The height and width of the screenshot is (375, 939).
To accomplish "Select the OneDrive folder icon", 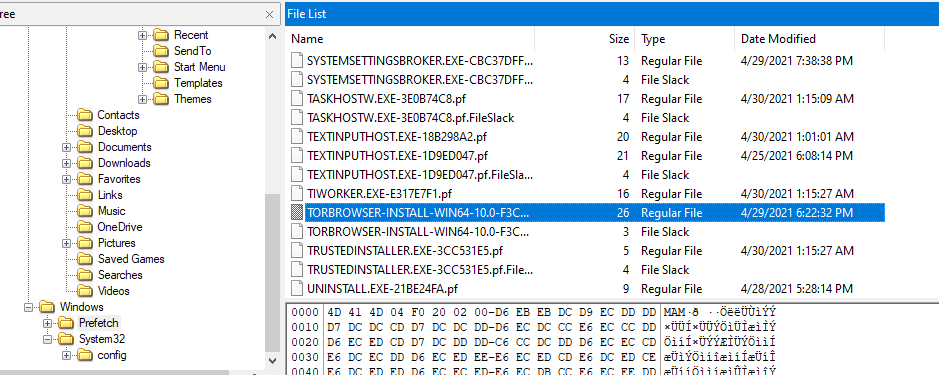I will pos(84,227).
